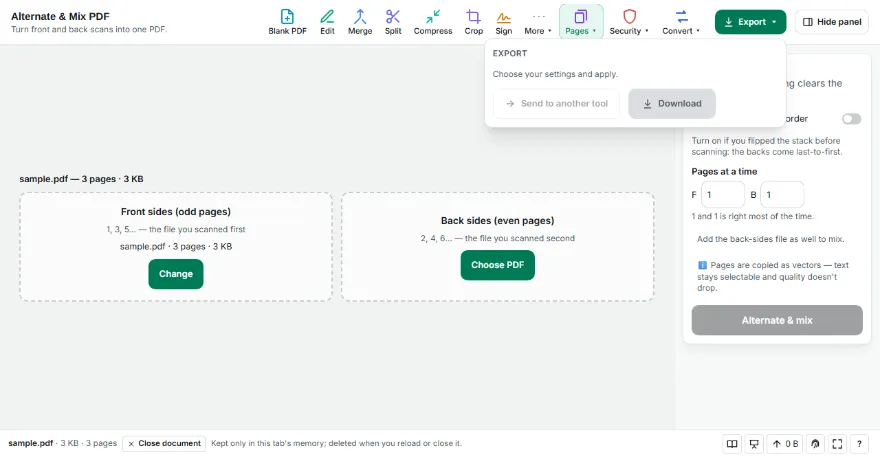The image size is (880, 457).
Task: Click the 'Pages at a time' label
Action: pos(724,172)
